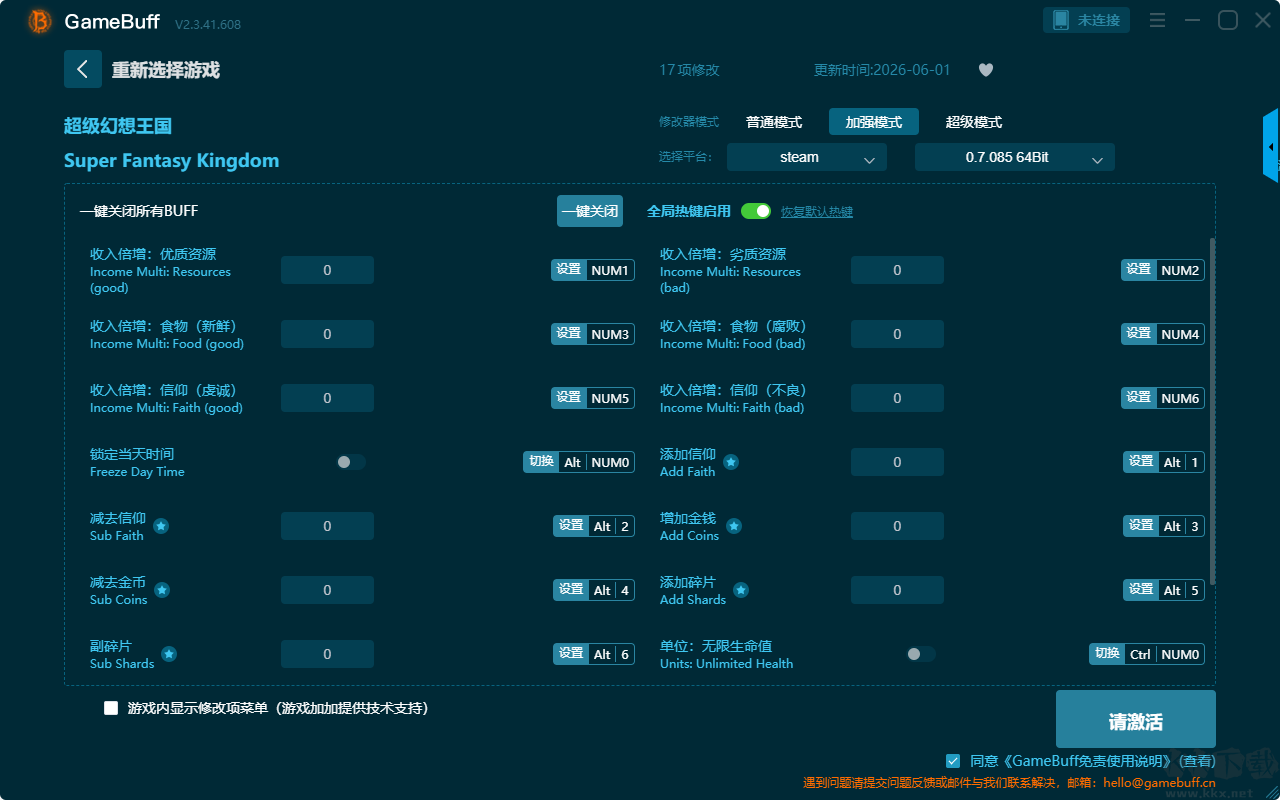
Task: Click the Add Coins value field
Action: point(897,526)
